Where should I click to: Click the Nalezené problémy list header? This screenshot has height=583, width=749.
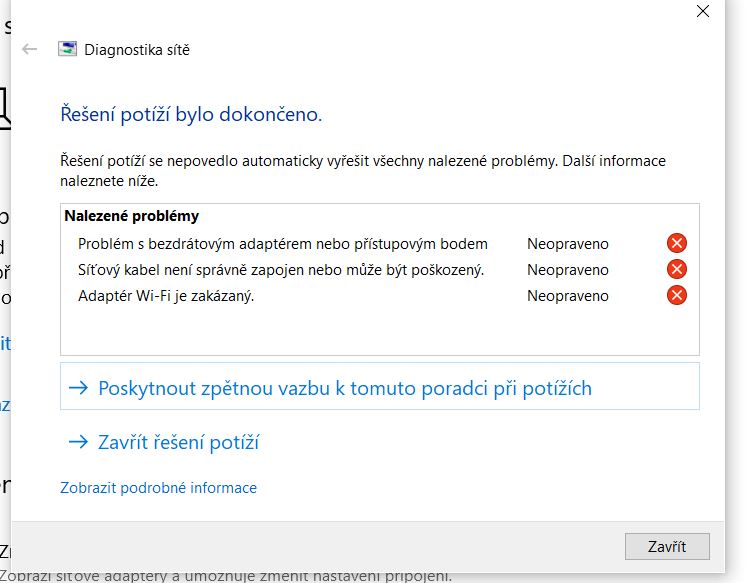pos(132,215)
